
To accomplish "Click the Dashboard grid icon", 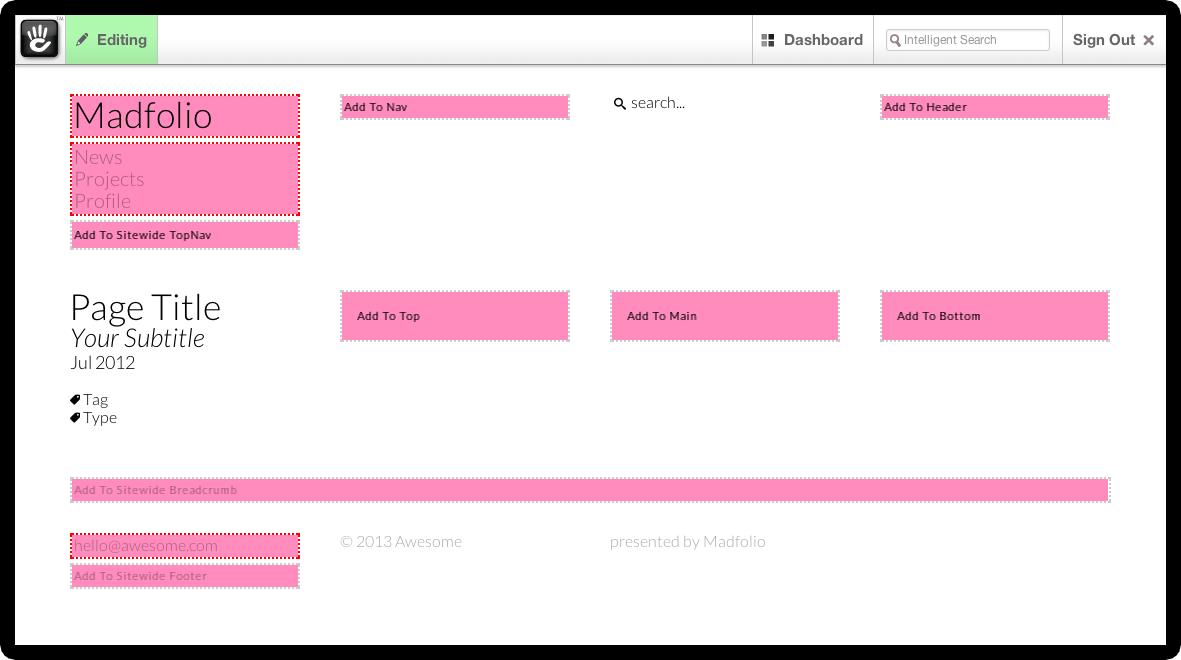I will point(768,40).
